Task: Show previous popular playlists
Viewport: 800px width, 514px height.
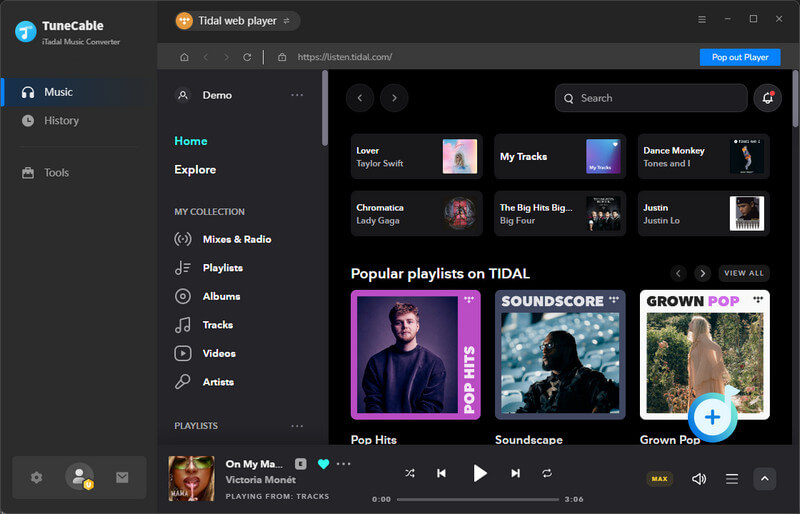Action: [678, 274]
